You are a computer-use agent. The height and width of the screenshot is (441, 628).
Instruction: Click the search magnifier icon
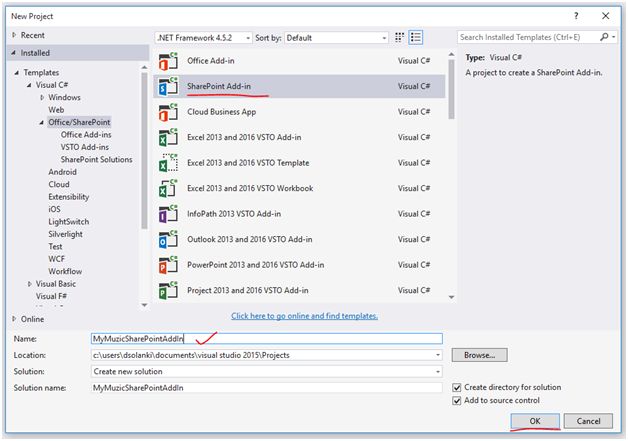604,37
